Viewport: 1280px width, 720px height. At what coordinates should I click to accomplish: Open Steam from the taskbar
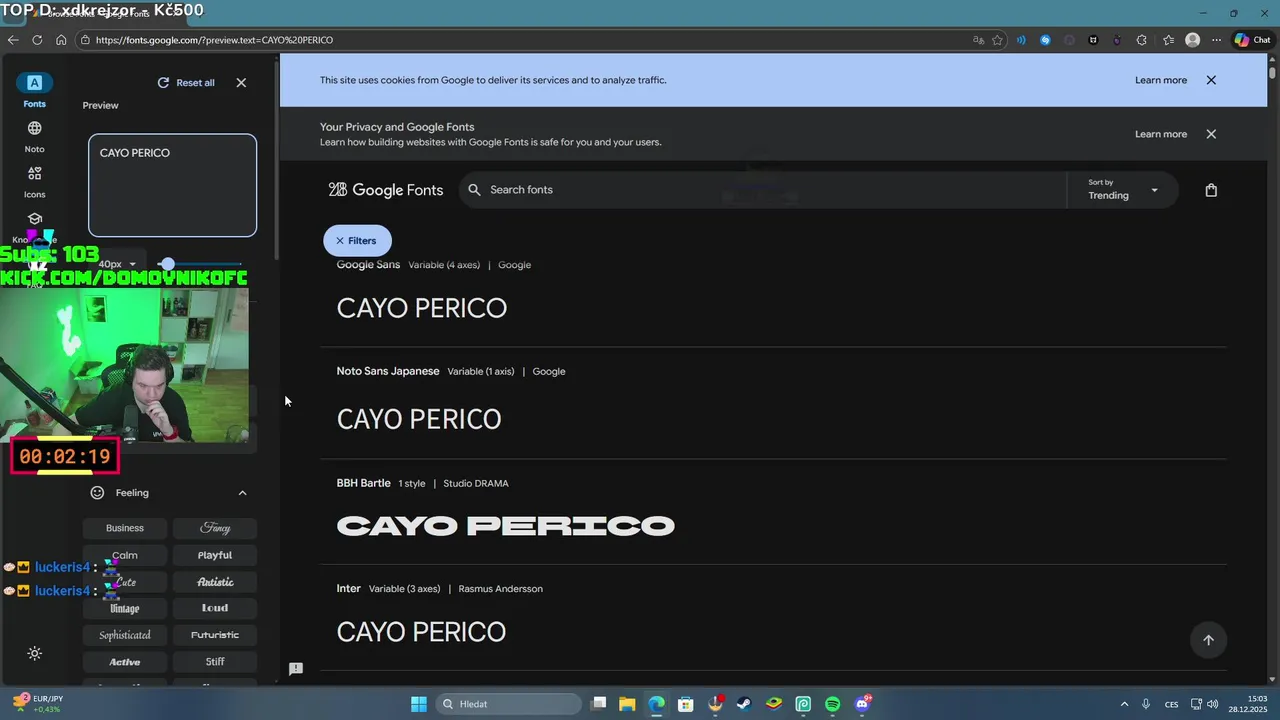coord(744,704)
